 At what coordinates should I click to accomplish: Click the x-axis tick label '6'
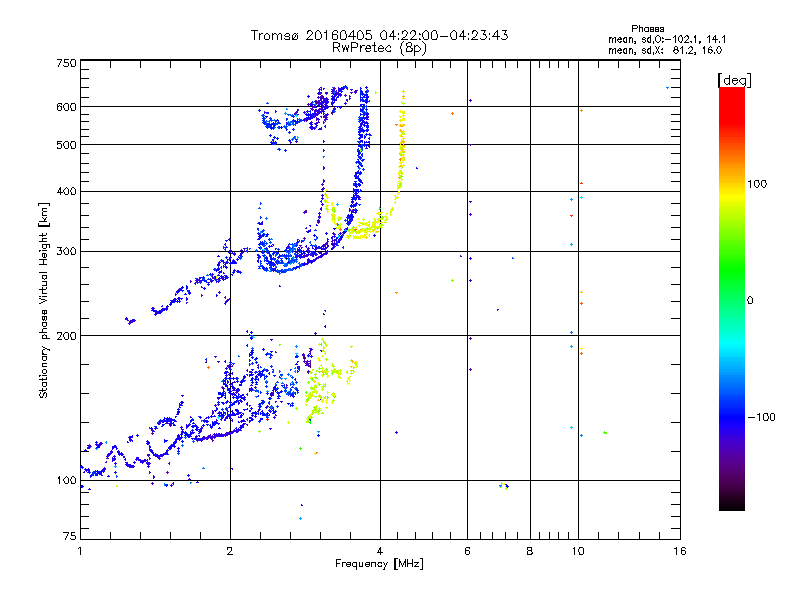click(467, 551)
